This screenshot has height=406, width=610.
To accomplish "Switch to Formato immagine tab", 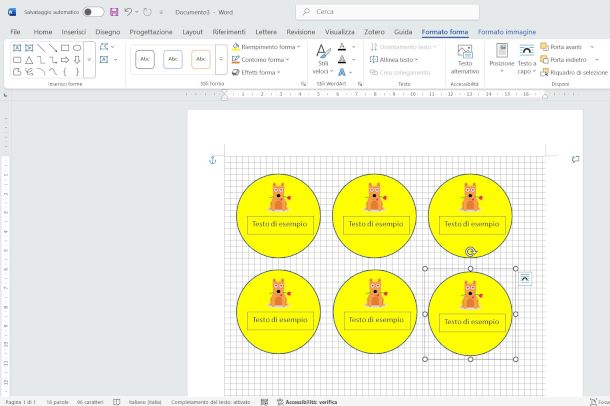I will (505, 32).
